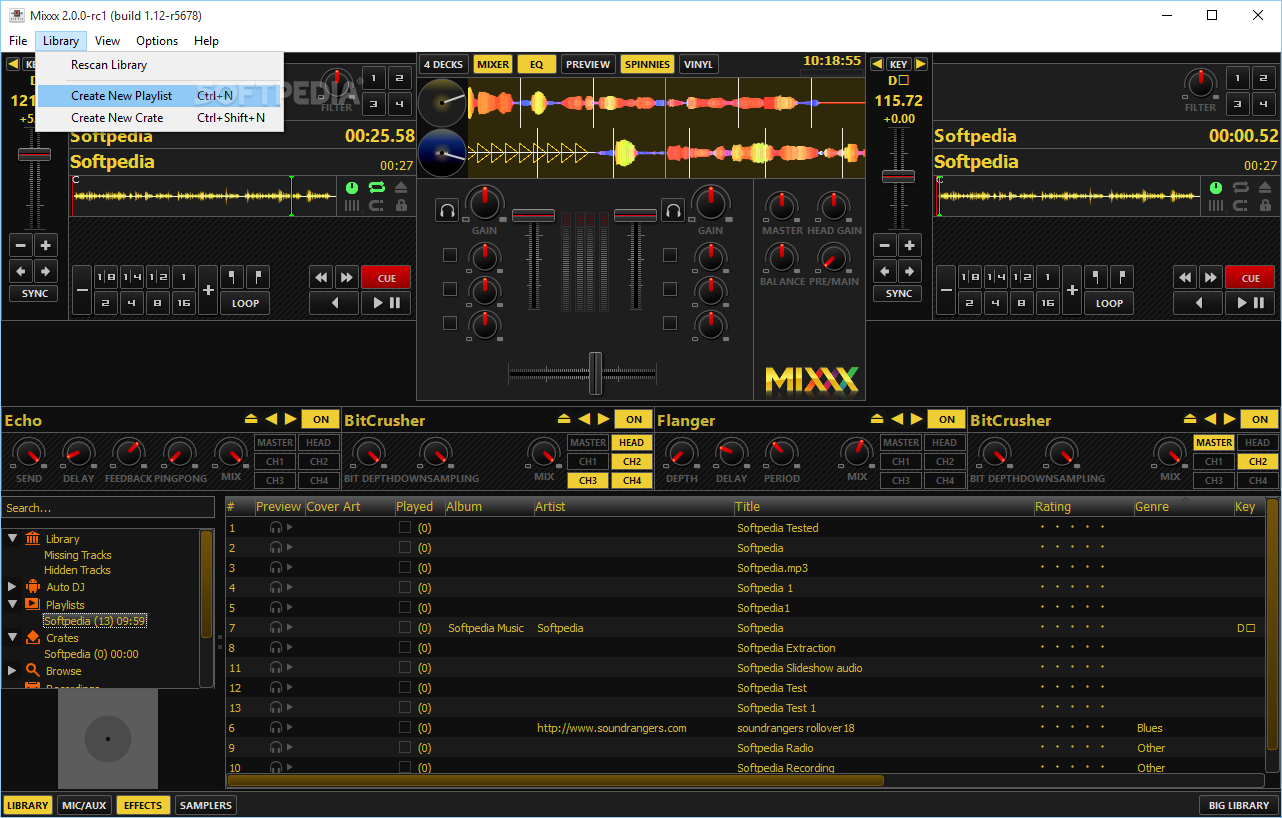Click right deck key-up yellow arrow
The height and width of the screenshot is (818, 1282).
coord(921,64)
